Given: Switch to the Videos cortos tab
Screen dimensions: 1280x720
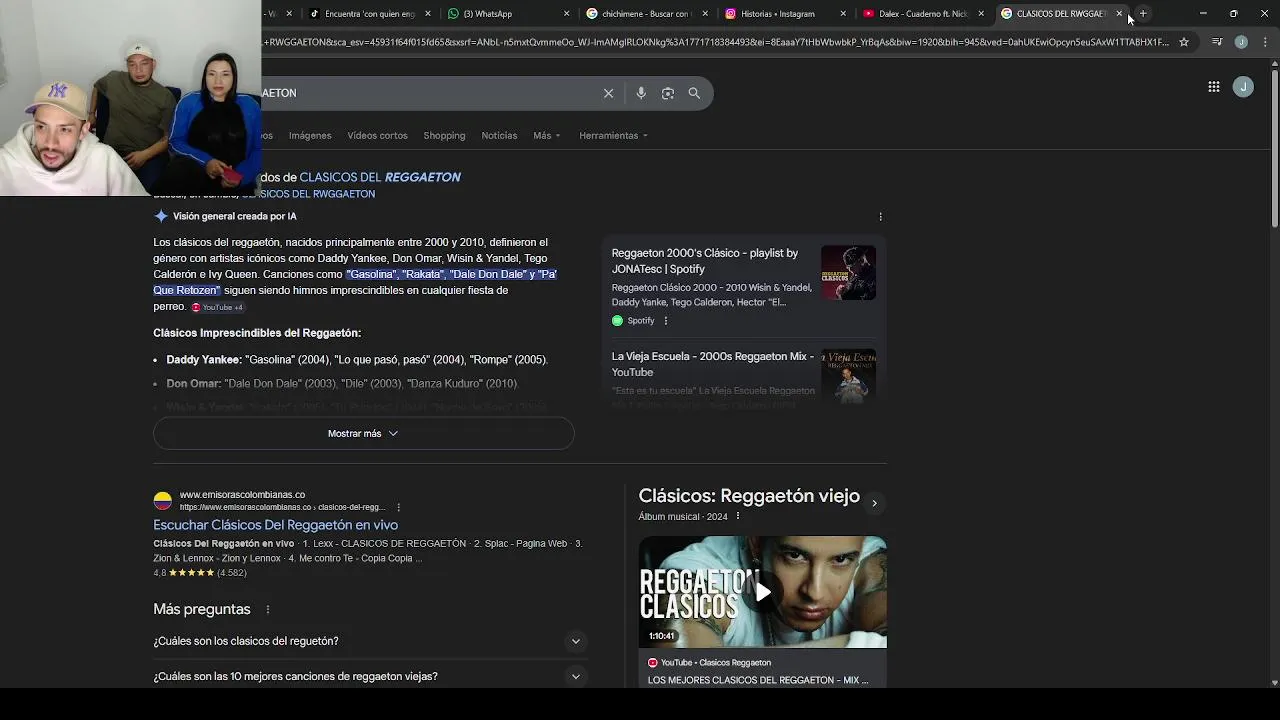Looking at the screenshot, I should tap(377, 135).
